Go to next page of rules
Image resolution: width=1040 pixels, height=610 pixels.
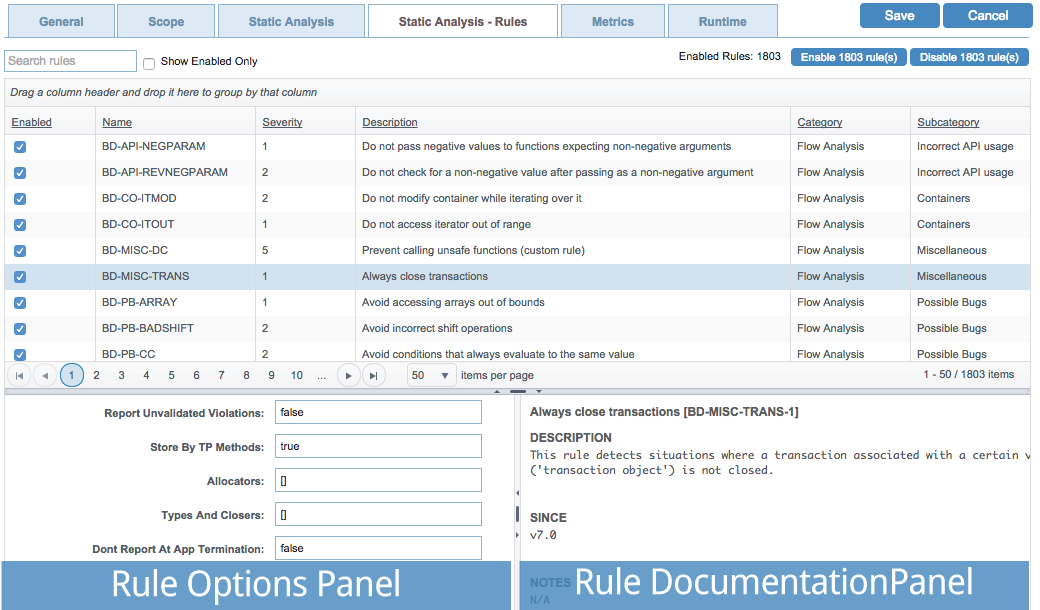(348, 375)
